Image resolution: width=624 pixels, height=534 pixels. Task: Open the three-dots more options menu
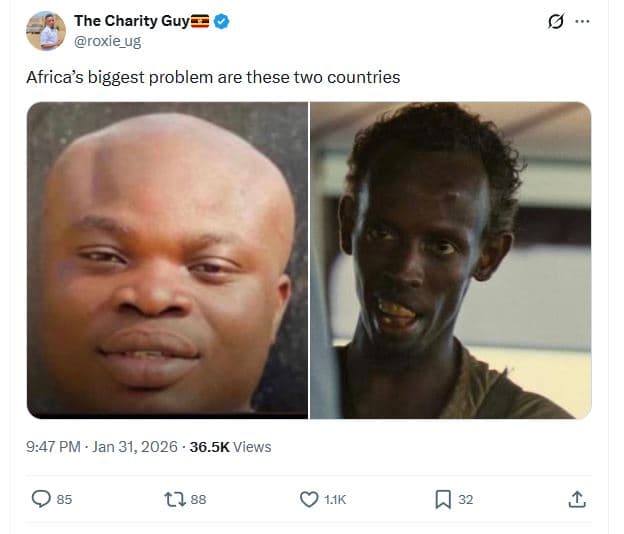click(582, 21)
